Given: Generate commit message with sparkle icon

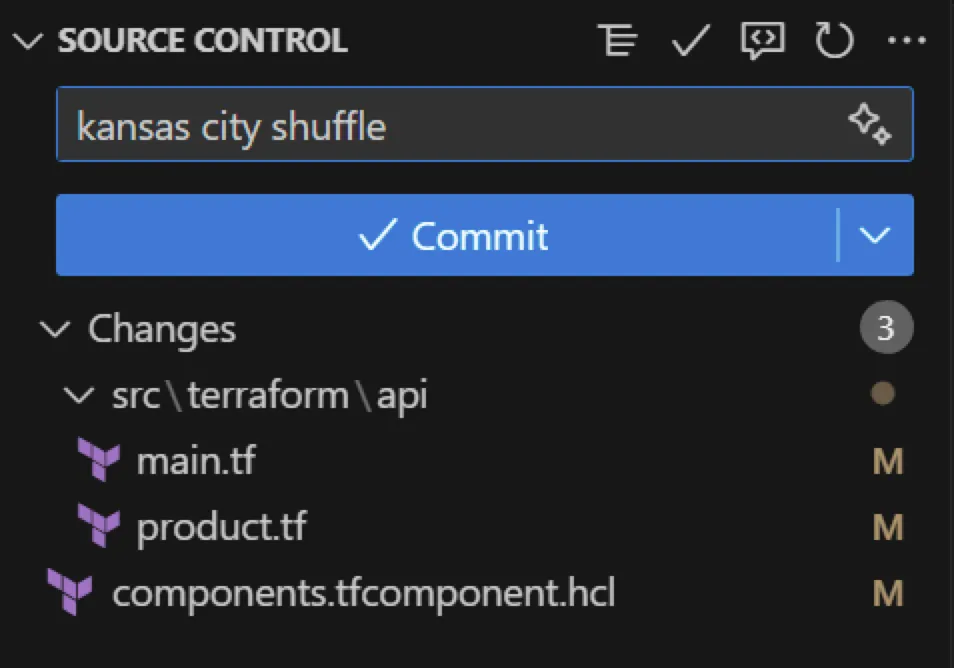Looking at the screenshot, I should (x=869, y=125).
